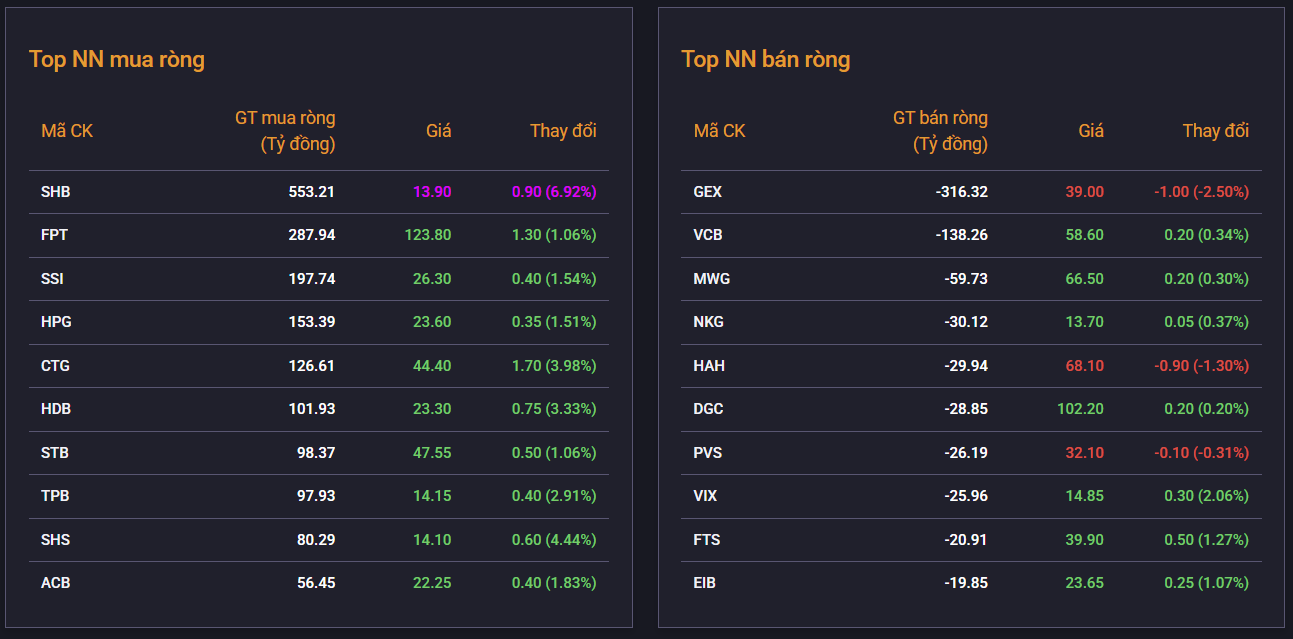Open VCB in net sell table

[708, 235]
